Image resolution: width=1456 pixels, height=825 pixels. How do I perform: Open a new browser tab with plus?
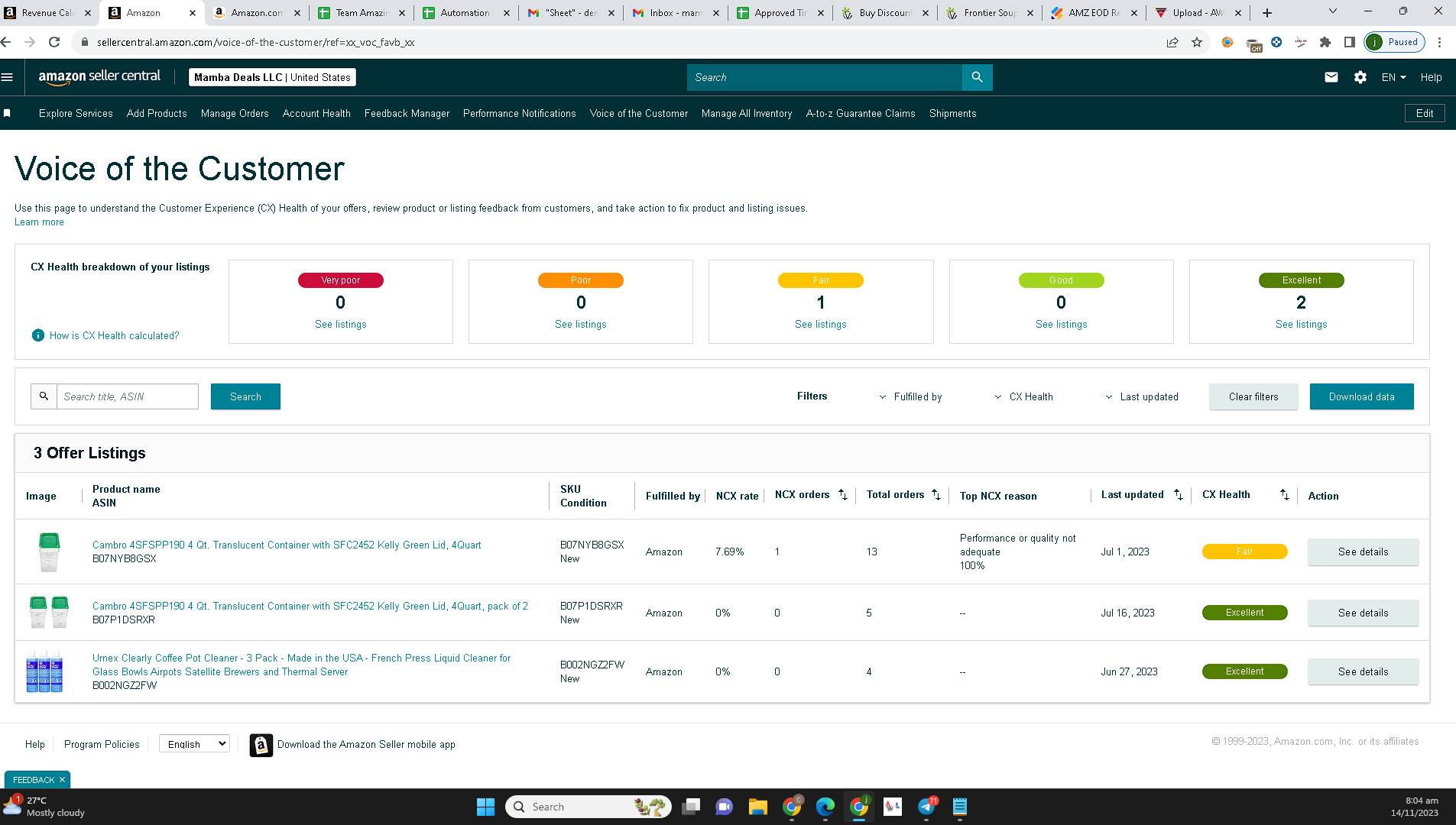click(x=1267, y=12)
